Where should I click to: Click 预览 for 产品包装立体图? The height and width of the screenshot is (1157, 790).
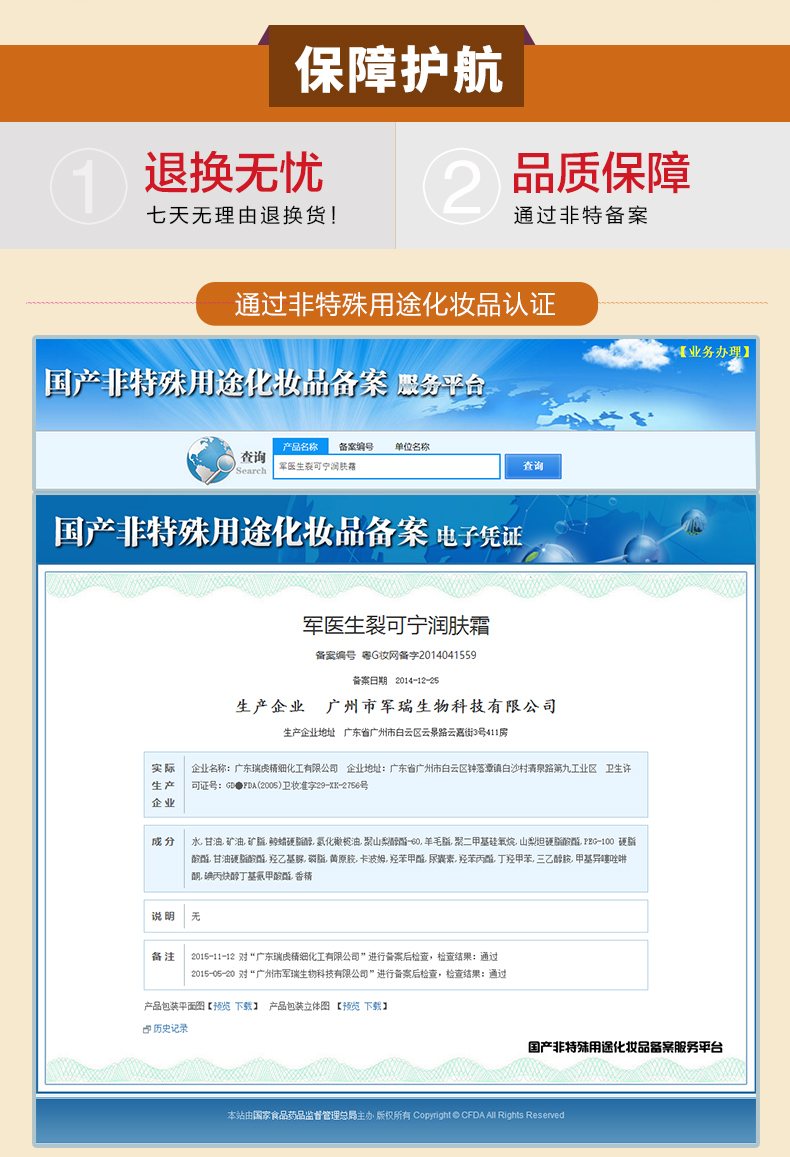click(351, 1006)
